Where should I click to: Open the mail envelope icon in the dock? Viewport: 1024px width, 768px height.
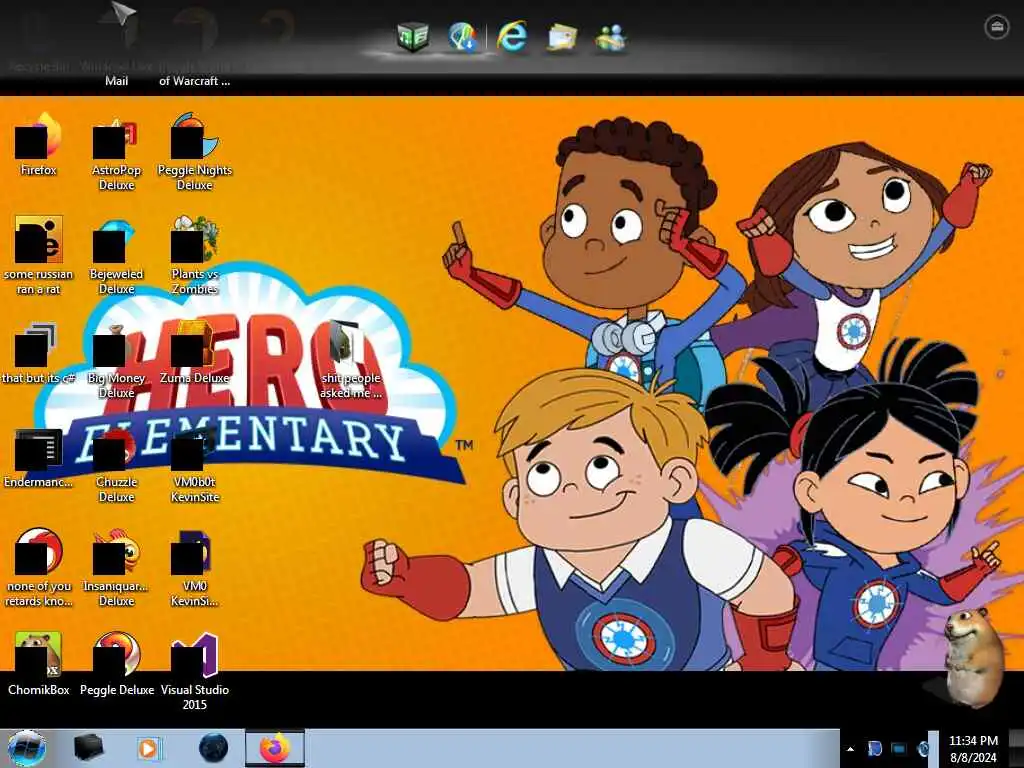click(x=562, y=37)
